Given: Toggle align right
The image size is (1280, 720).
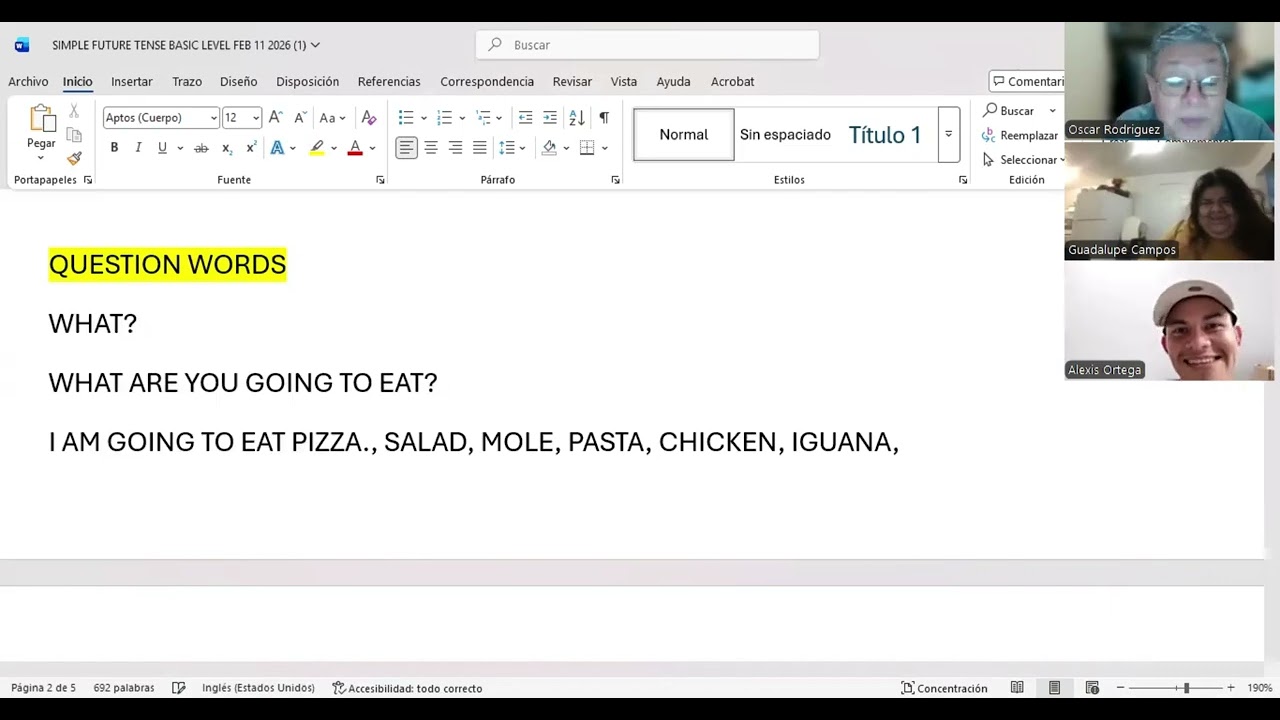Looking at the screenshot, I should pyautogui.click(x=455, y=148).
